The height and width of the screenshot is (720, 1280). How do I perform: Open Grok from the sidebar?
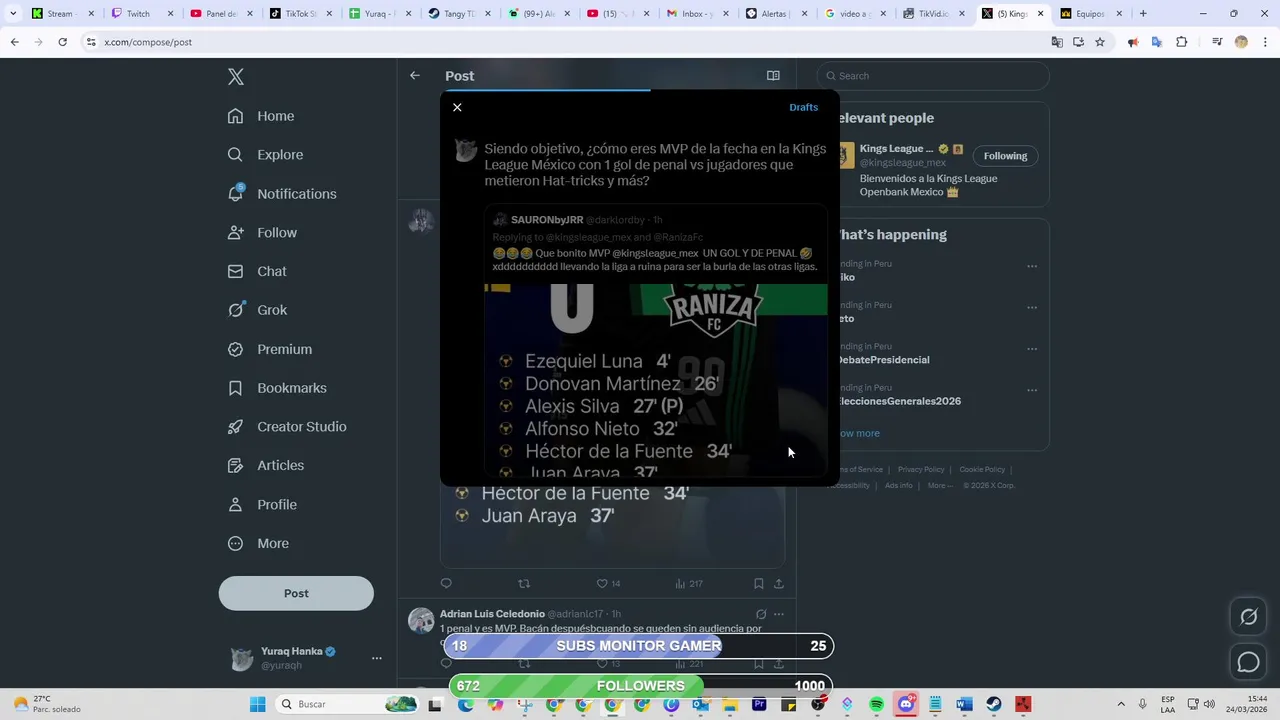(x=257, y=310)
